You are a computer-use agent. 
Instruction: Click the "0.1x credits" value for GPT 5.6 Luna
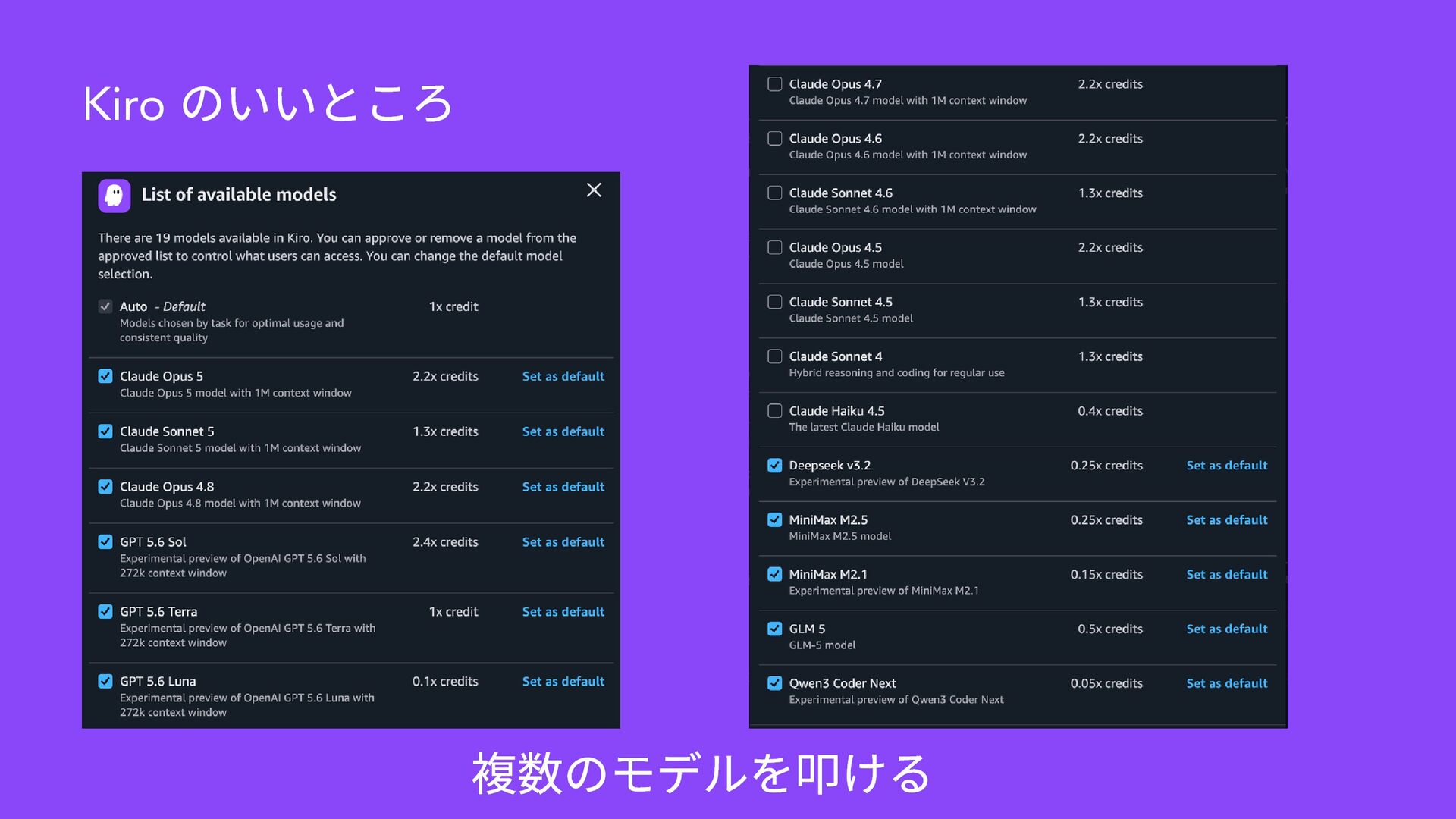(445, 682)
